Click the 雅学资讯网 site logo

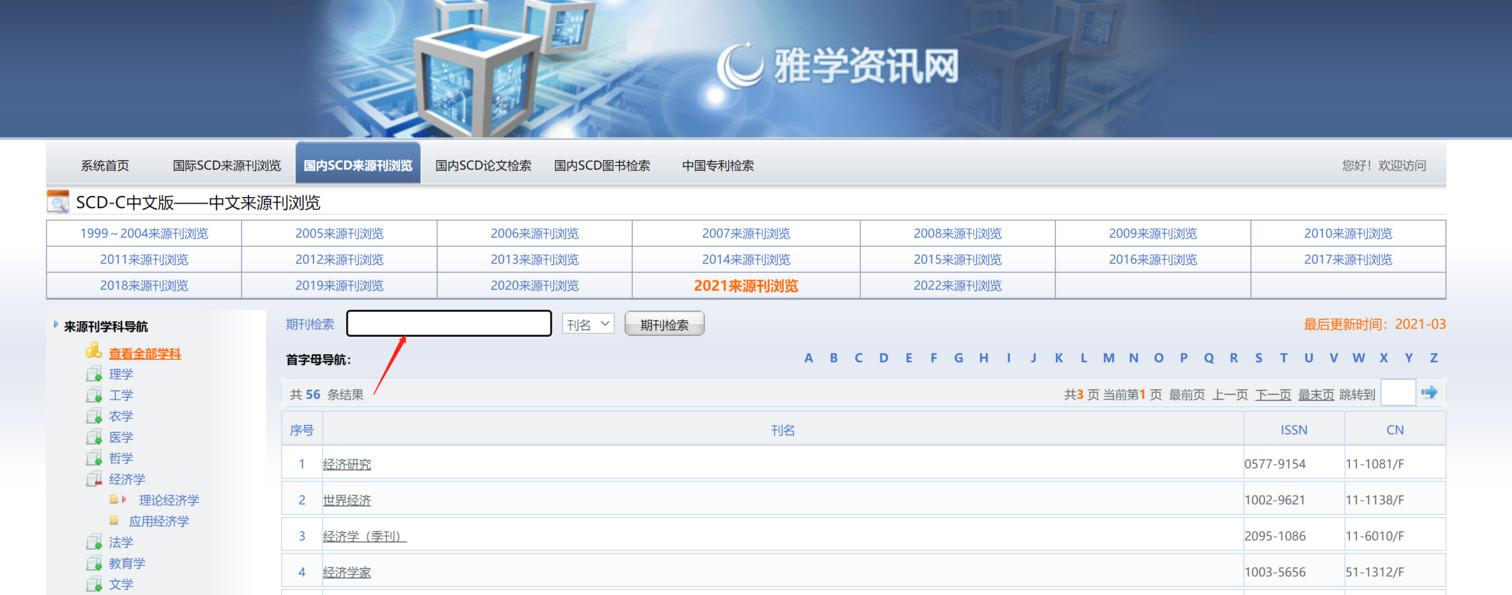[x=838, y=66]
